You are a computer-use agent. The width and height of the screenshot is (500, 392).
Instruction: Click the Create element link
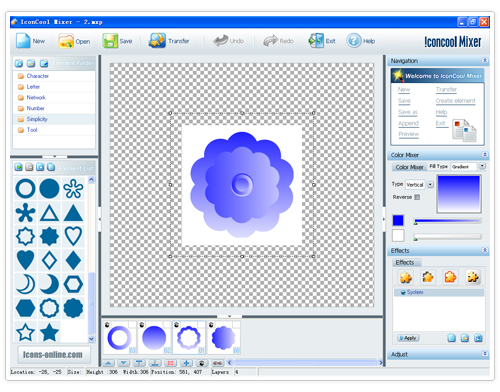[x=455, y=101]
